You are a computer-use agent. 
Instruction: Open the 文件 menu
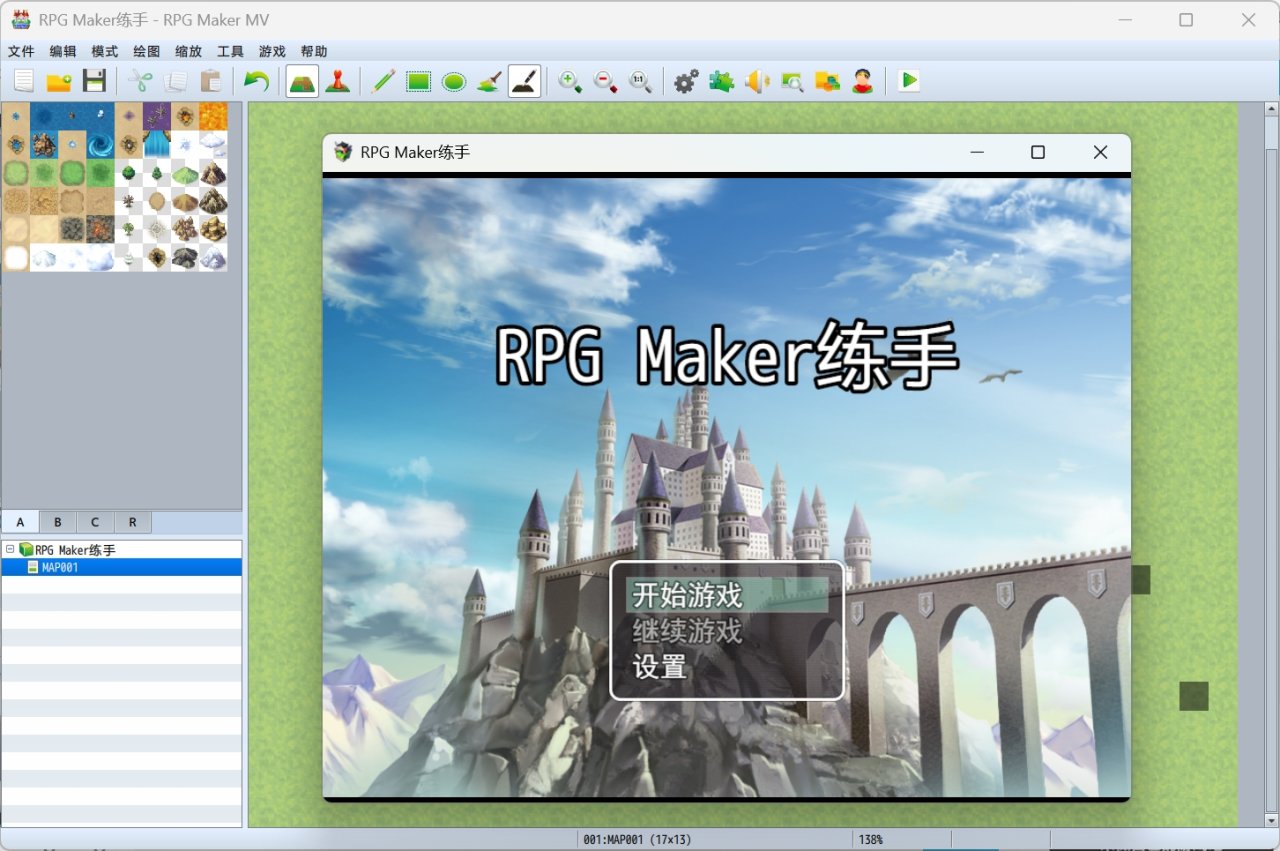[x=21, y=51]
